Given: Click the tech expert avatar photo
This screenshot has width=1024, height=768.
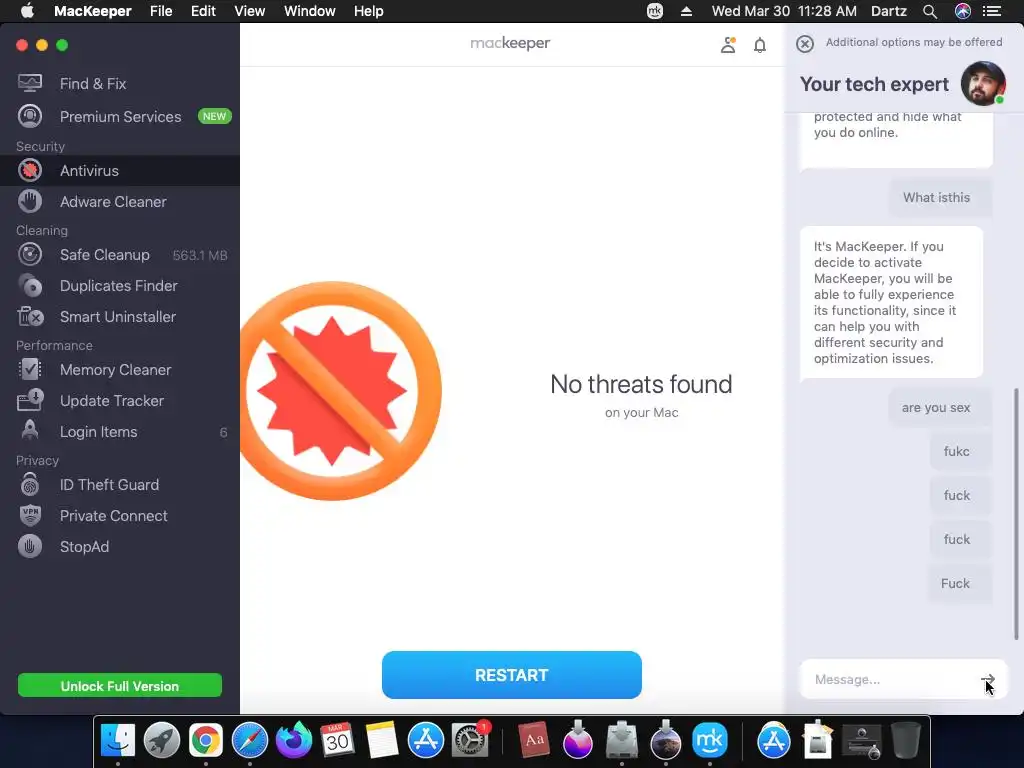Looking at the screenshot, I should (x=983, y=84).
